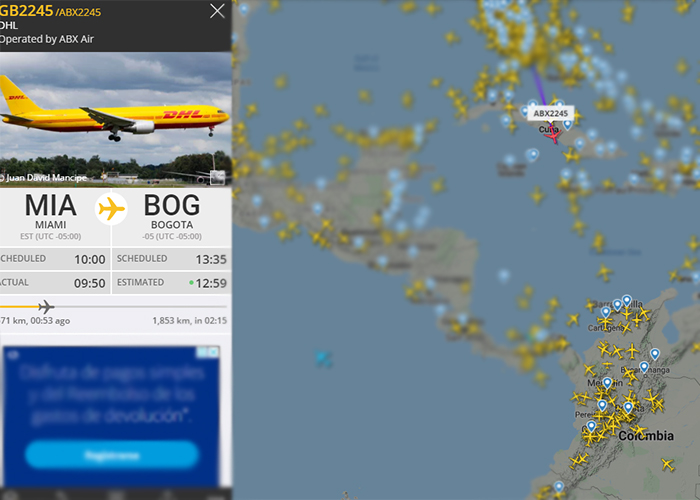Dismiss the advertisement with its close icon
This screenshot has width=700, height=500.
coord(214,352)
